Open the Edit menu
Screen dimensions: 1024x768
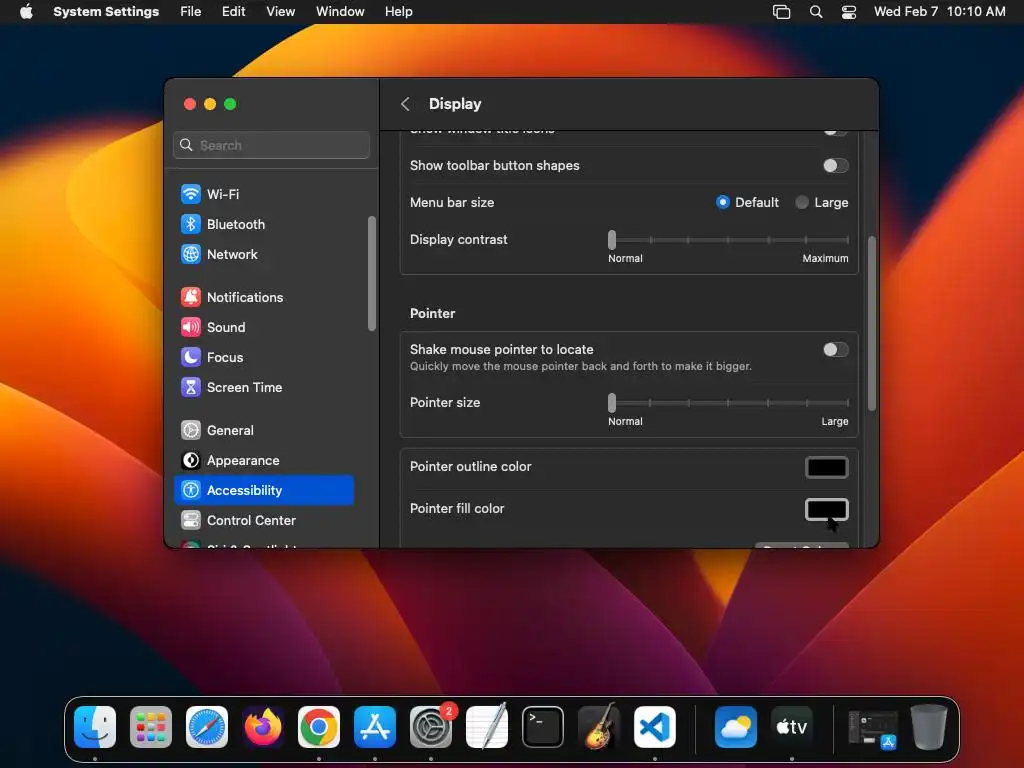(x=233, y=12)
